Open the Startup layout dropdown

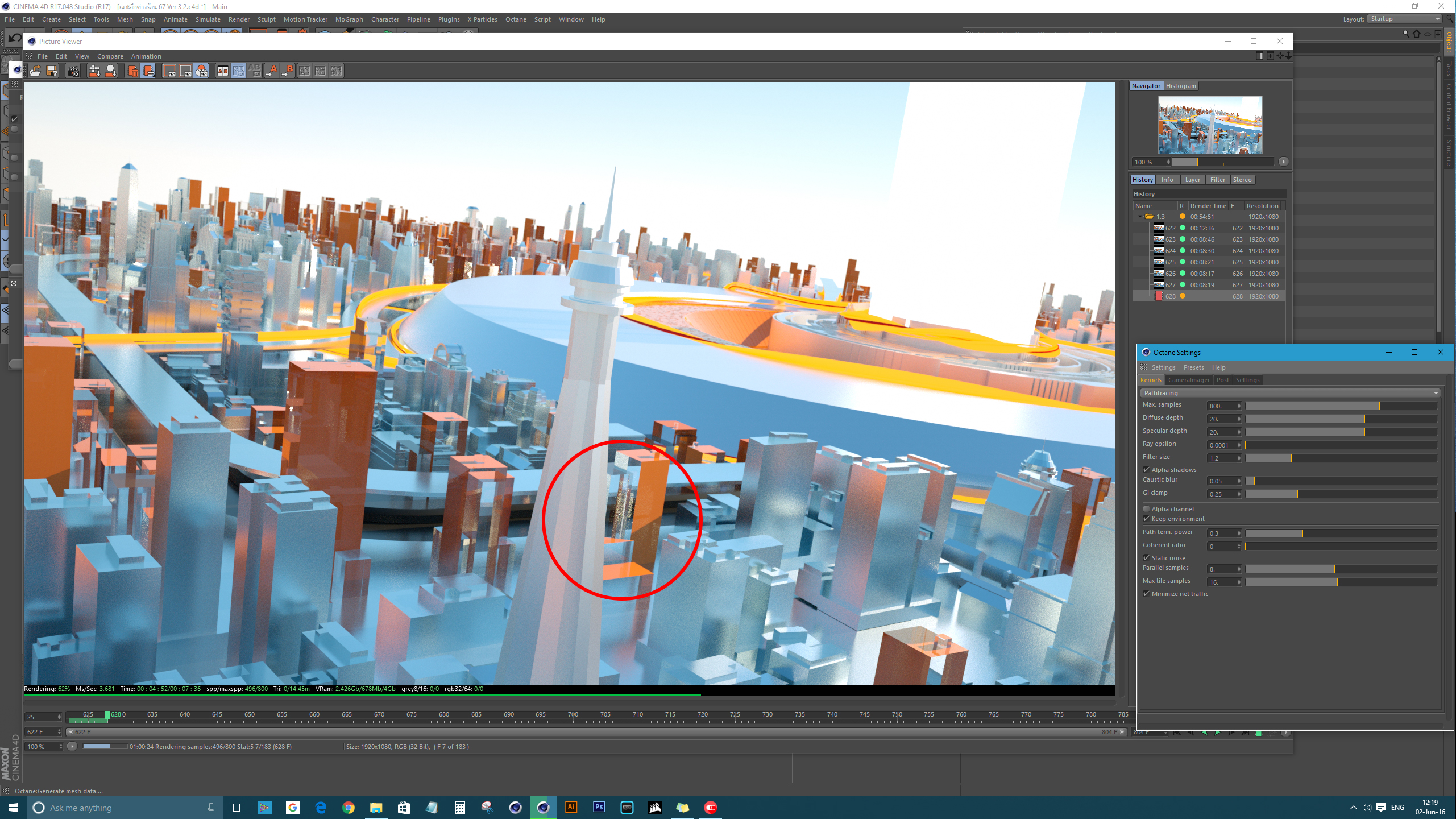click(1404, 19)
